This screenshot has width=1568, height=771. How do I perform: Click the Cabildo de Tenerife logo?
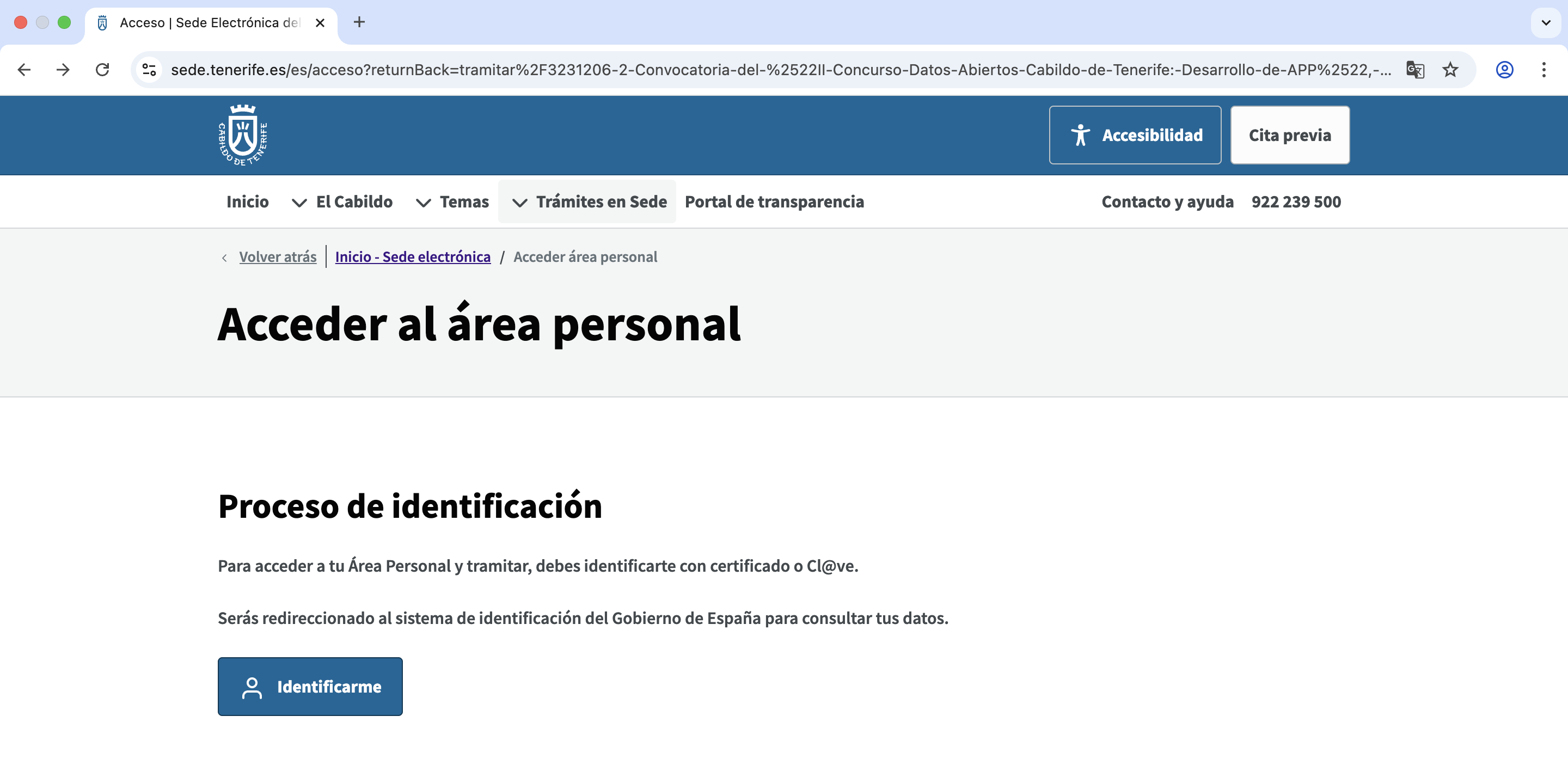[x=243, y=134]
